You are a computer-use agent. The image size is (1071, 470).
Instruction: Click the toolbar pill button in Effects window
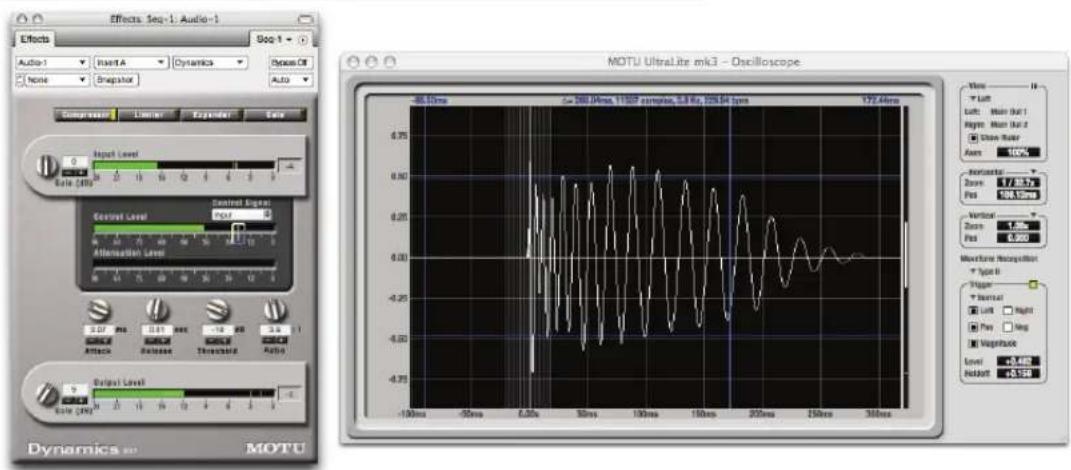pyautogui.click(x=305, y=21)
